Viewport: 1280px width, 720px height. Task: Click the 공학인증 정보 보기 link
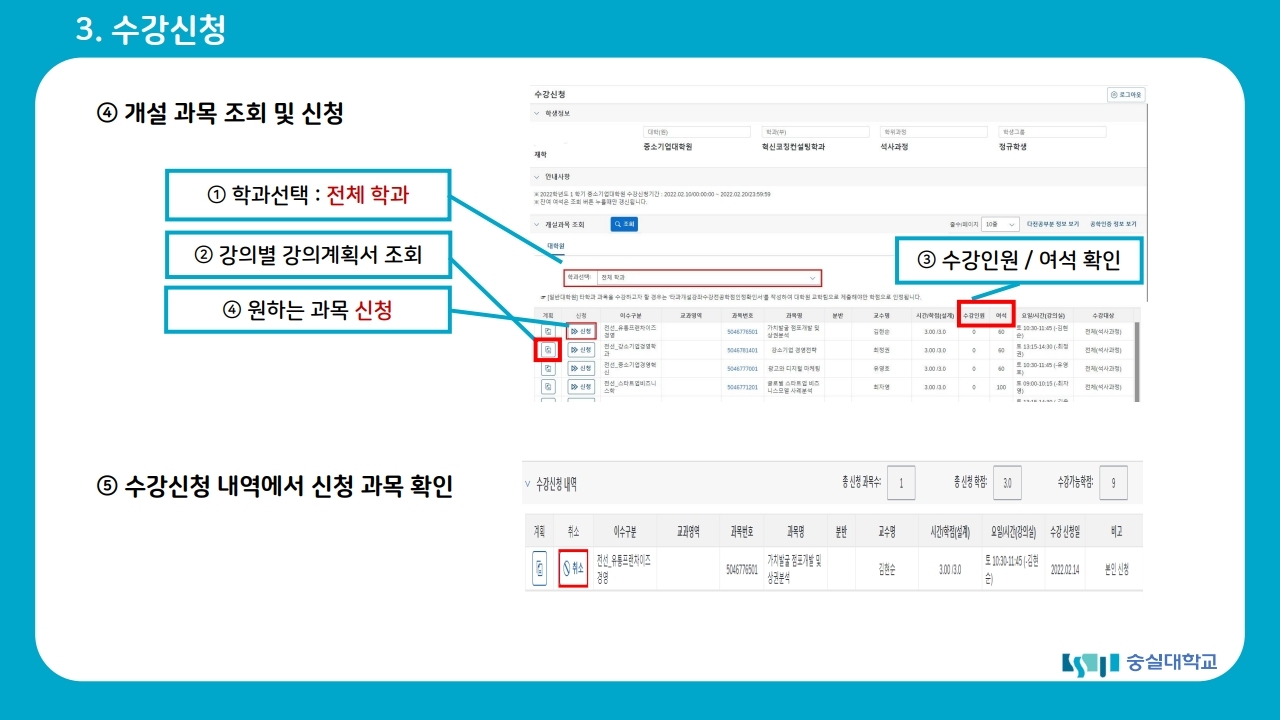(x=1115, y=225)
